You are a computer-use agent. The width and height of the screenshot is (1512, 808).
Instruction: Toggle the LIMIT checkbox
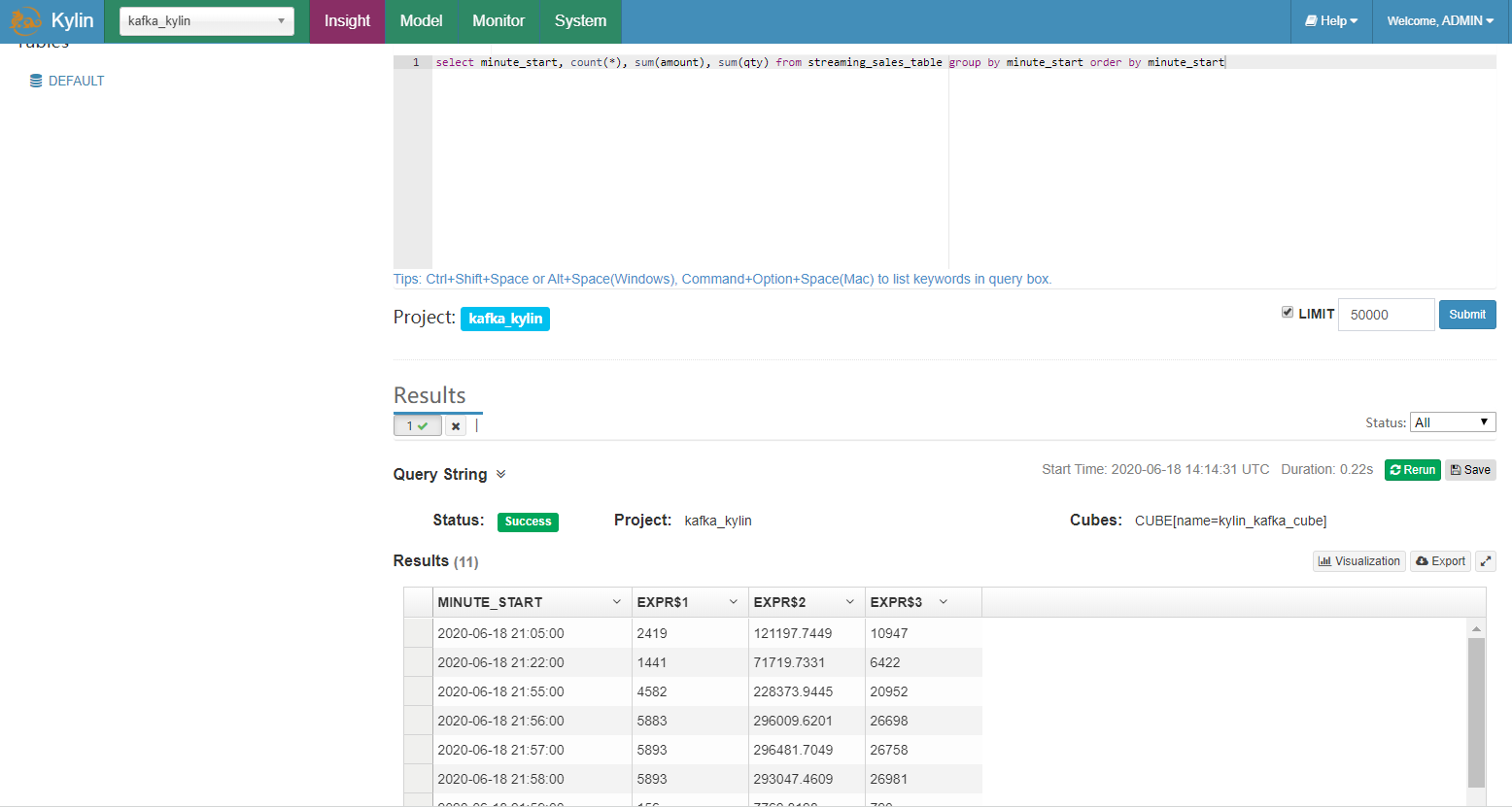click(1288, 313)
